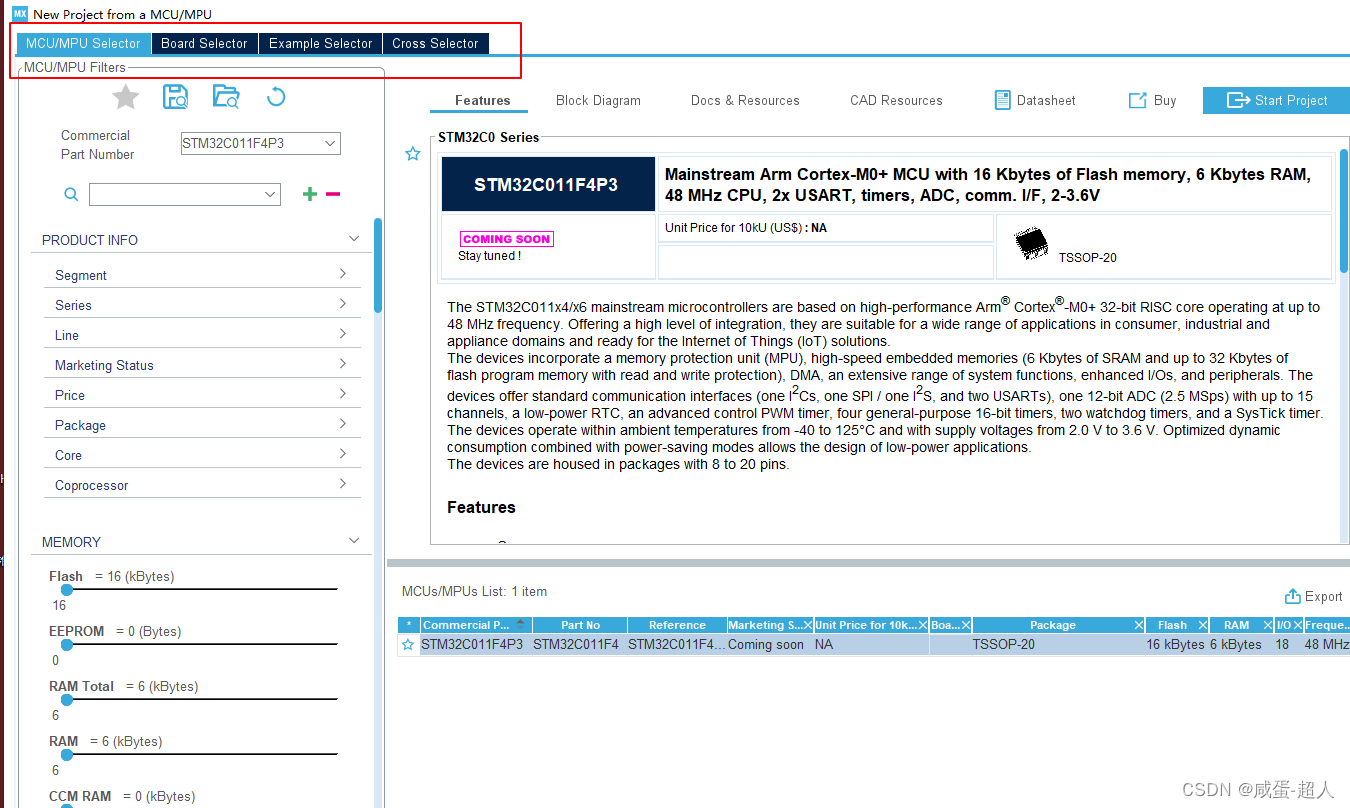Viewport: 1350px width, 808px height.
Task: Click the load filter folder icon
Action: (x=226, y=97)
